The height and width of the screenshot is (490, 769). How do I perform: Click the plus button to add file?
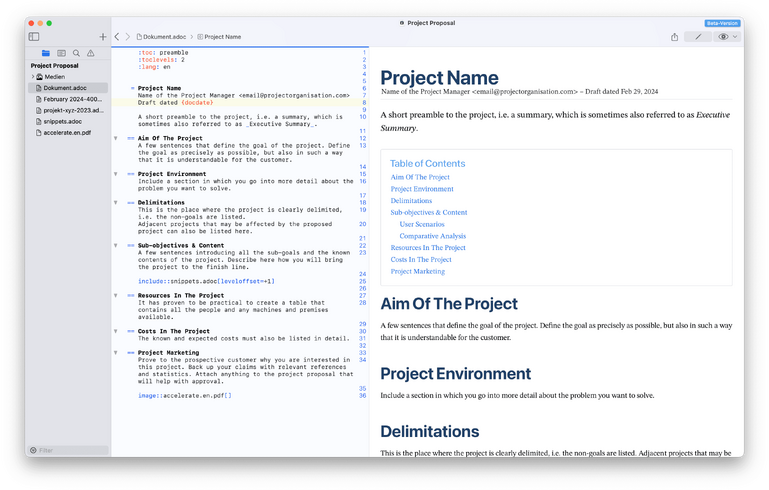102,37
